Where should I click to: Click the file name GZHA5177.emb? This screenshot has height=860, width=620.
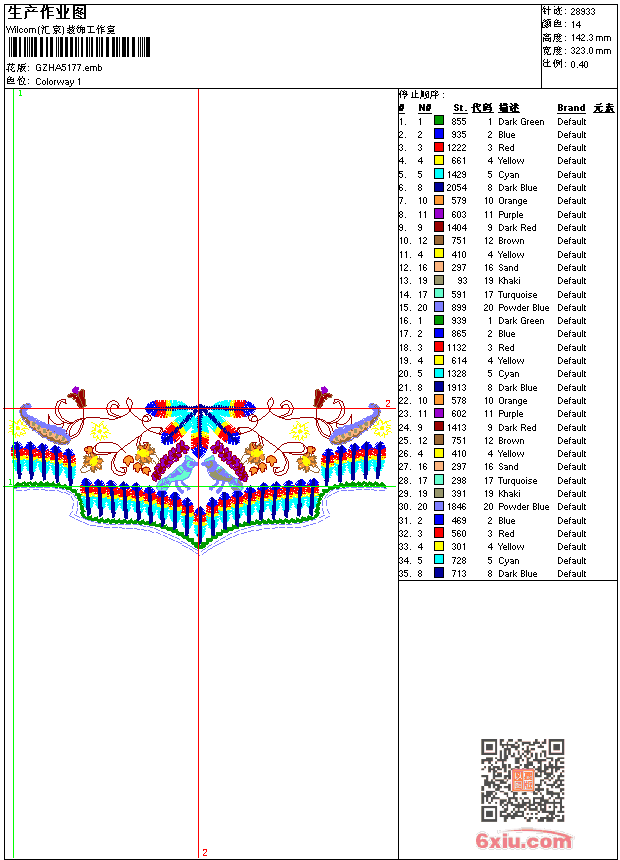pos(69,68)
